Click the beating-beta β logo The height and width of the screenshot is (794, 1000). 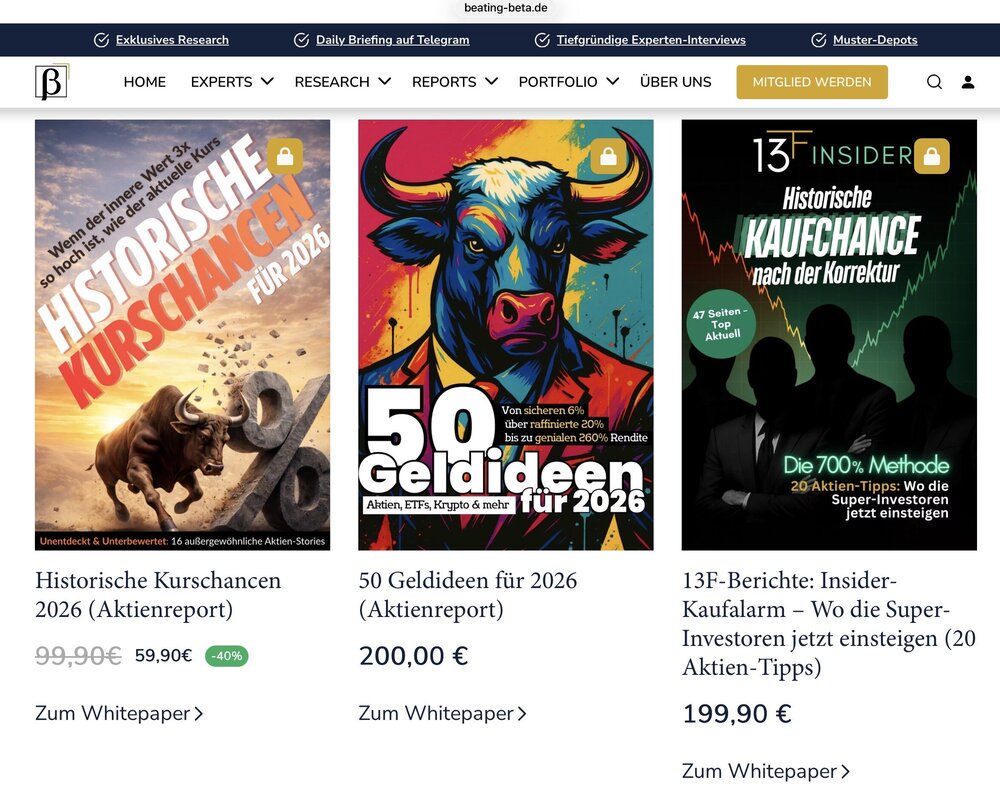52,82
